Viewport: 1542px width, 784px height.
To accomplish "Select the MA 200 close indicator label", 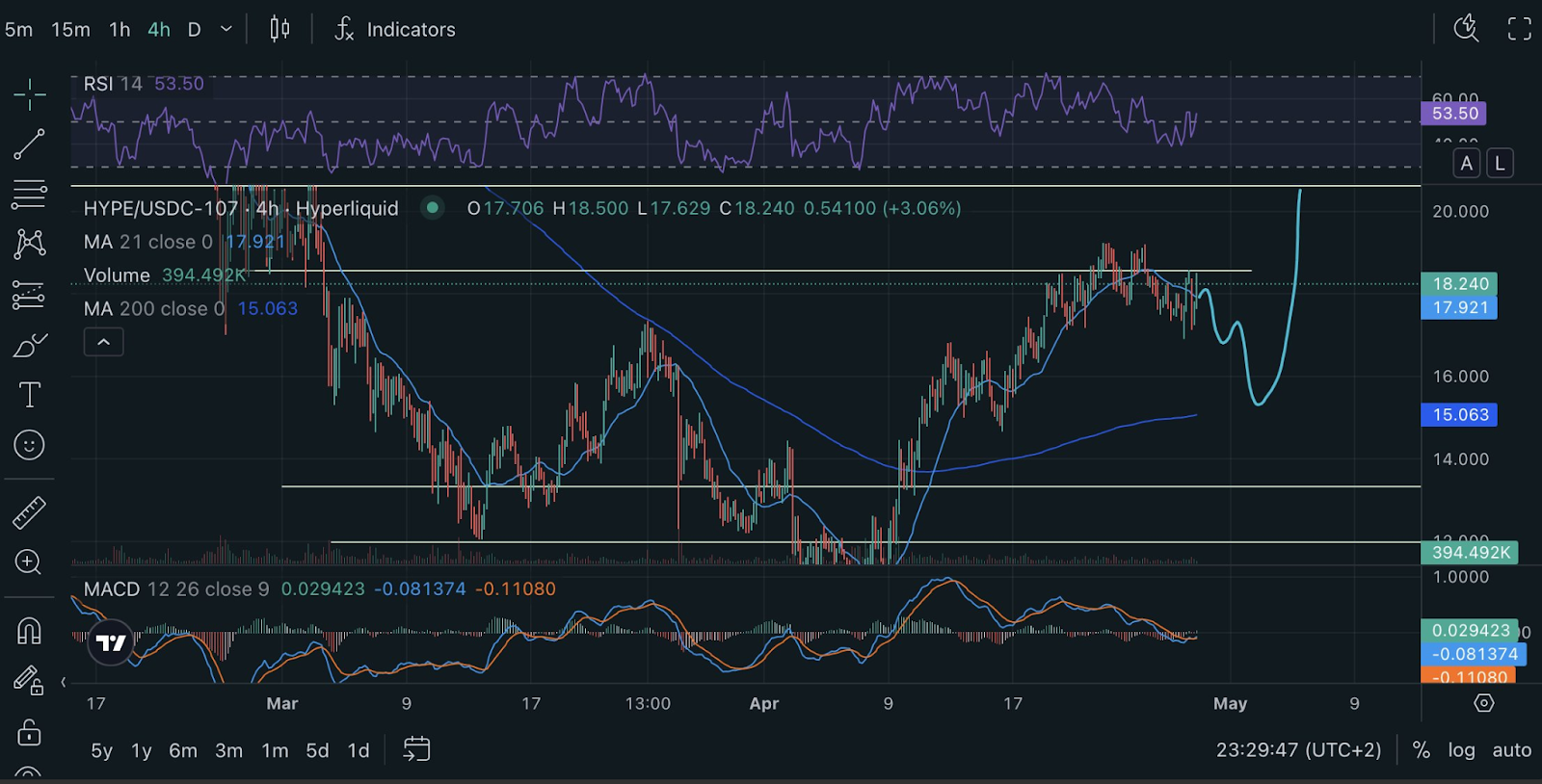I will tap(154, 309).
